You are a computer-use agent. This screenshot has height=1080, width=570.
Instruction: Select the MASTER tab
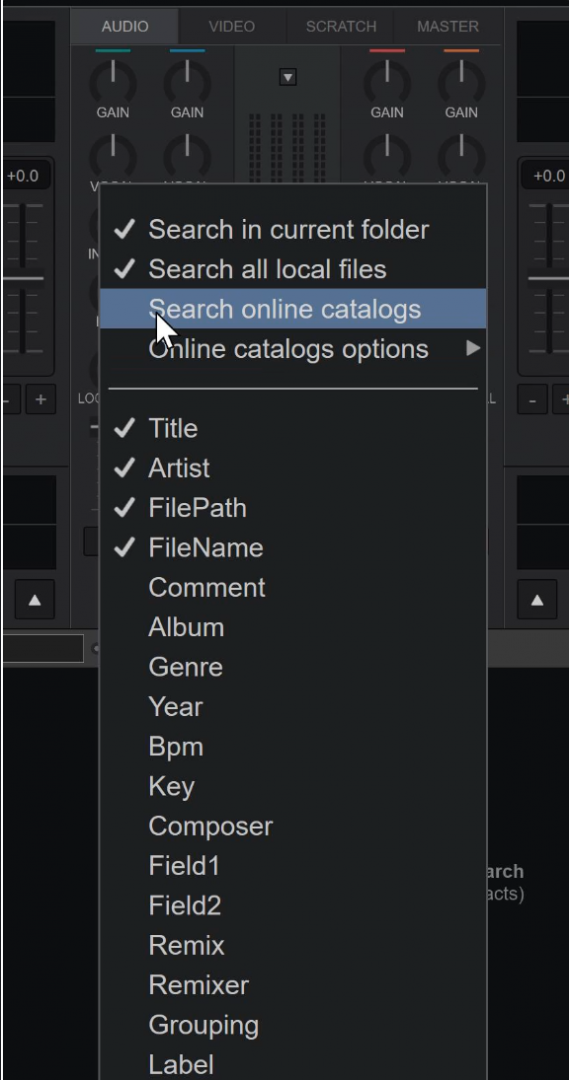[447, 26]
